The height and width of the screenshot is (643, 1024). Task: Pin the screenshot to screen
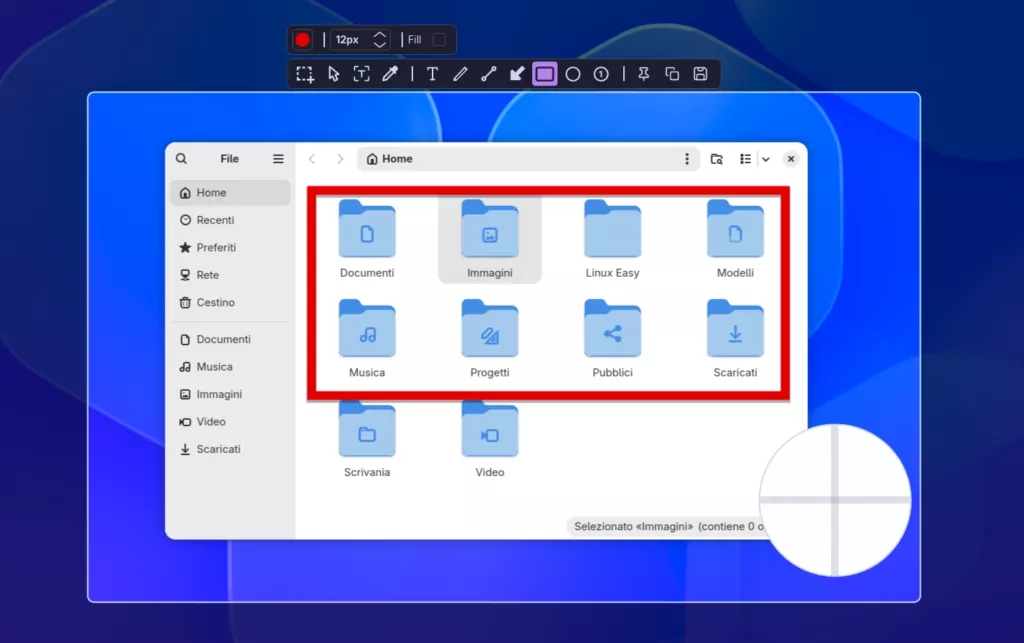(x=643, y=74)
